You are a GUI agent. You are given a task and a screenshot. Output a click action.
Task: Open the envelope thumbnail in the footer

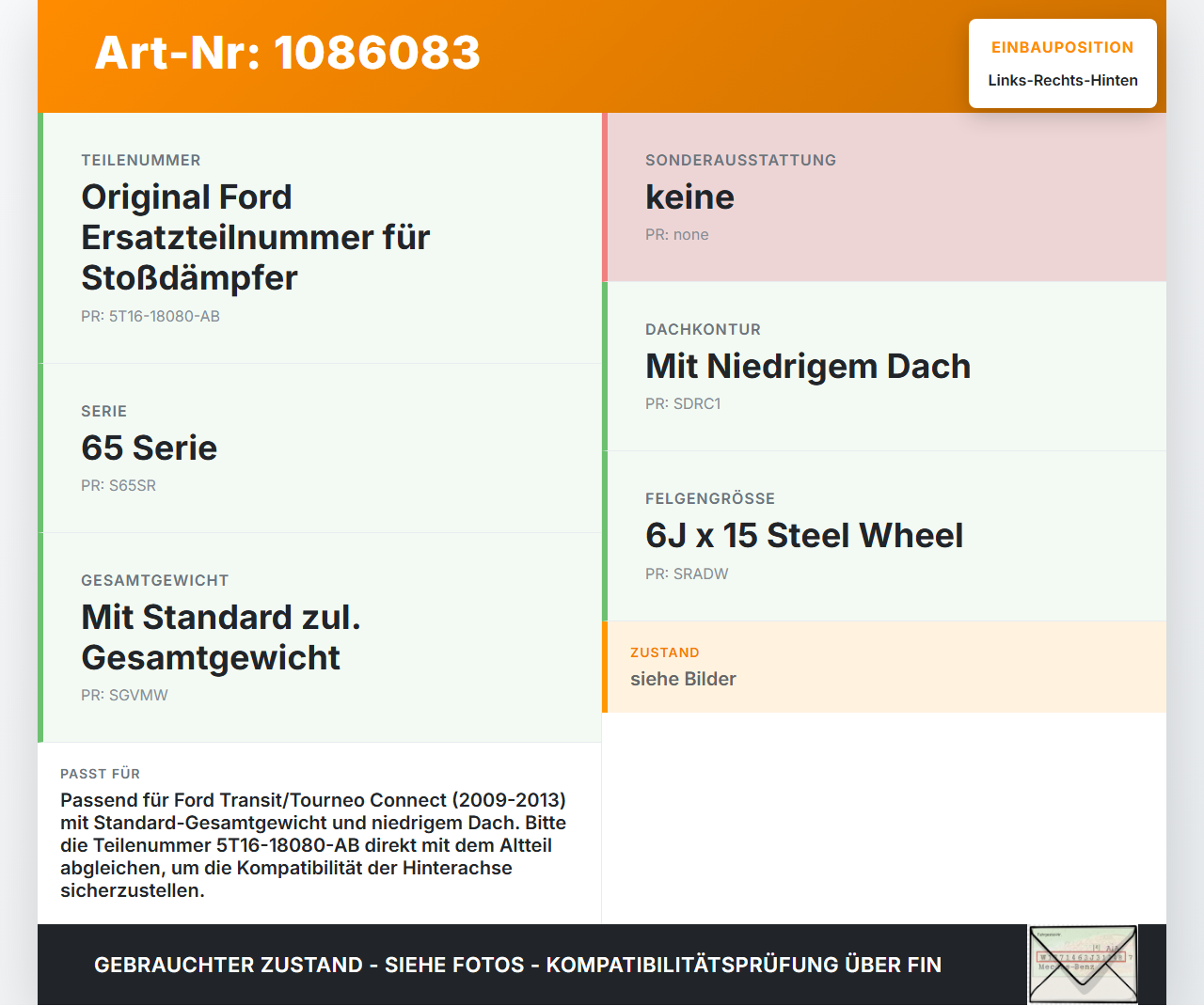point(1083,965)
